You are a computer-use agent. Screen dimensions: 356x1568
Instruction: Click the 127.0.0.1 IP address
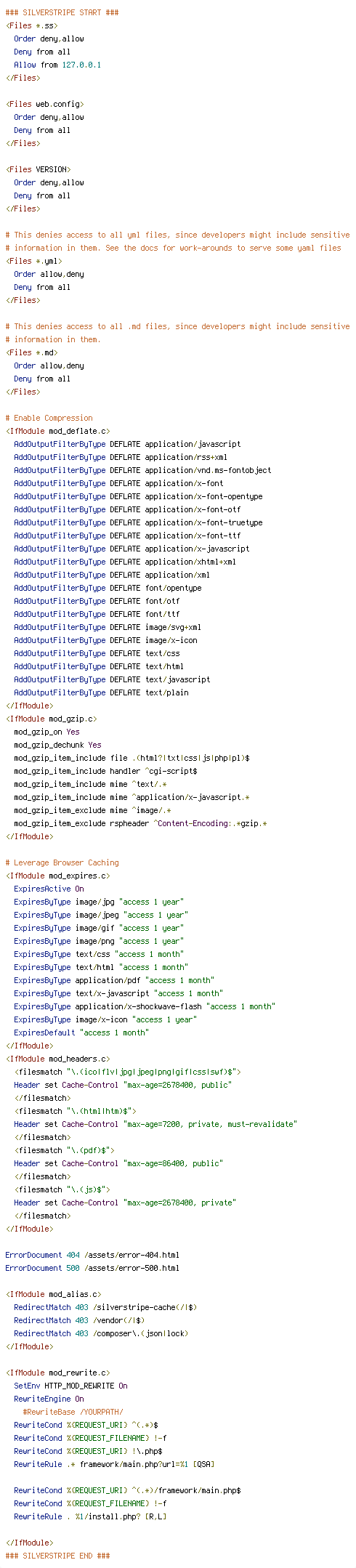[x=81, y=65]
